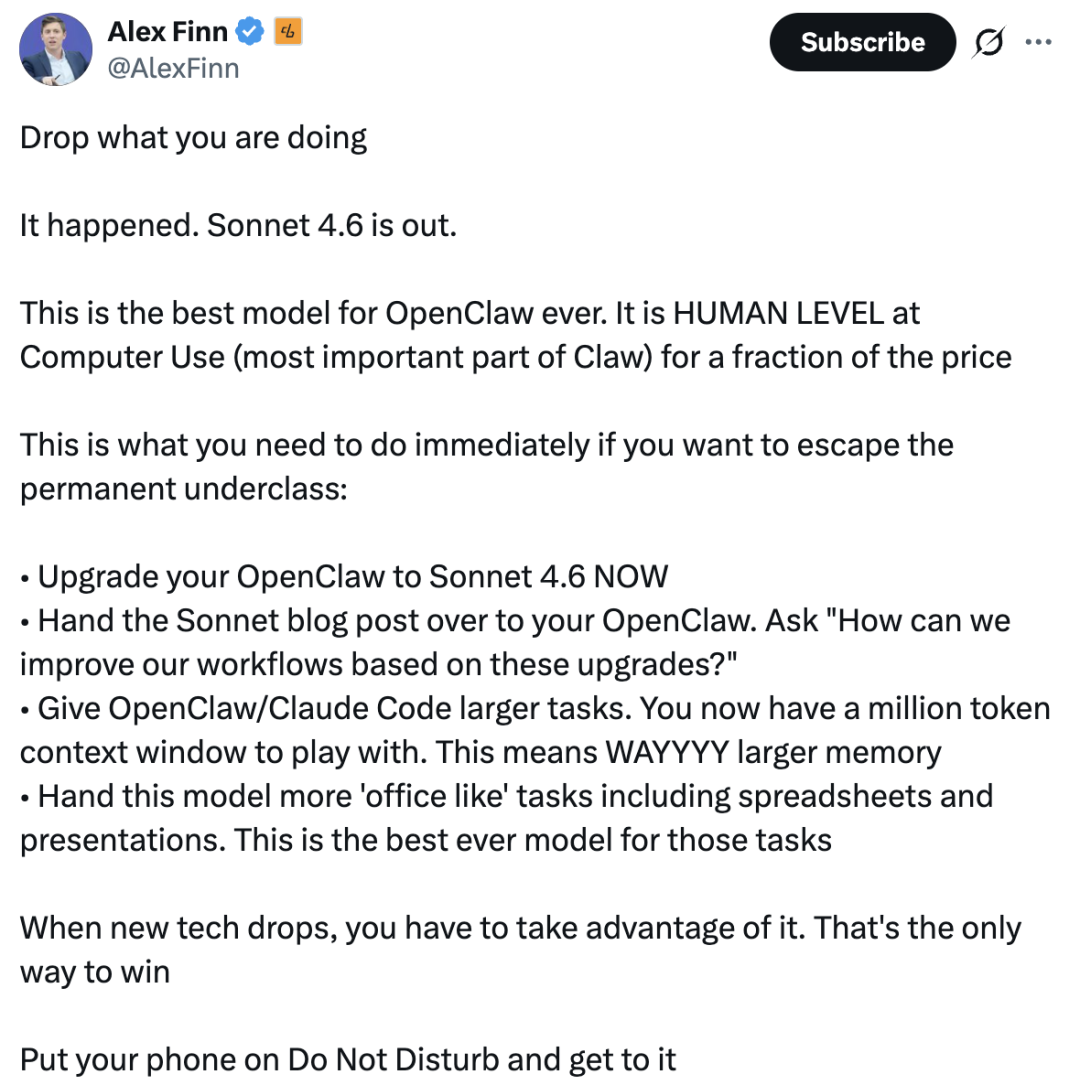This screenshot has width=1080, height=1085.
Task: Open the three-dot more options menu
Action: tap(1040, 42)
